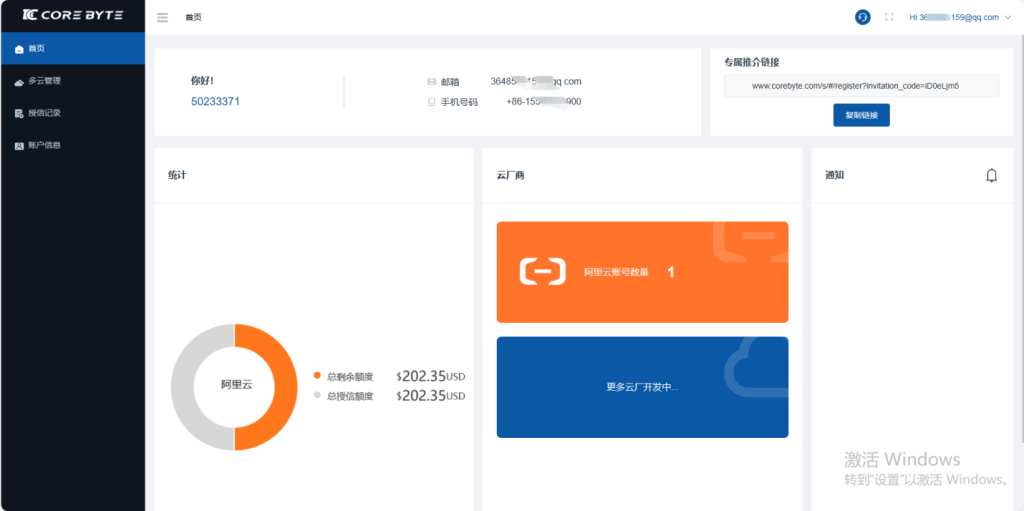
Task: Toggle fullscreen mode icon in header
Action: pyautogui.click(x=889, y=17)
